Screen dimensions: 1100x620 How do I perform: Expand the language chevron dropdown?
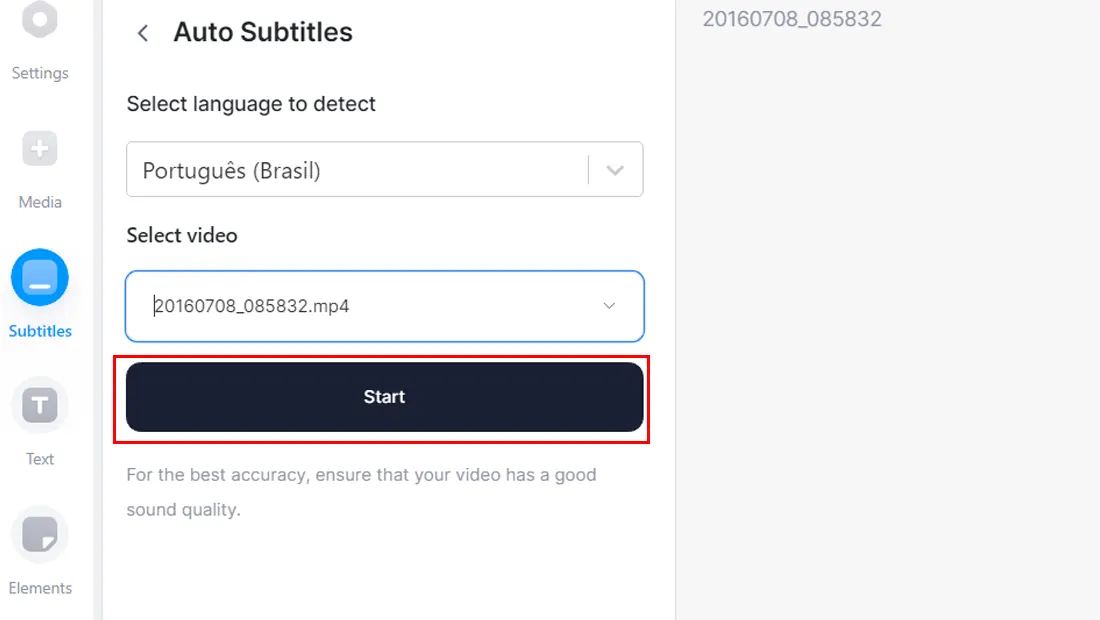click(615, 170)
